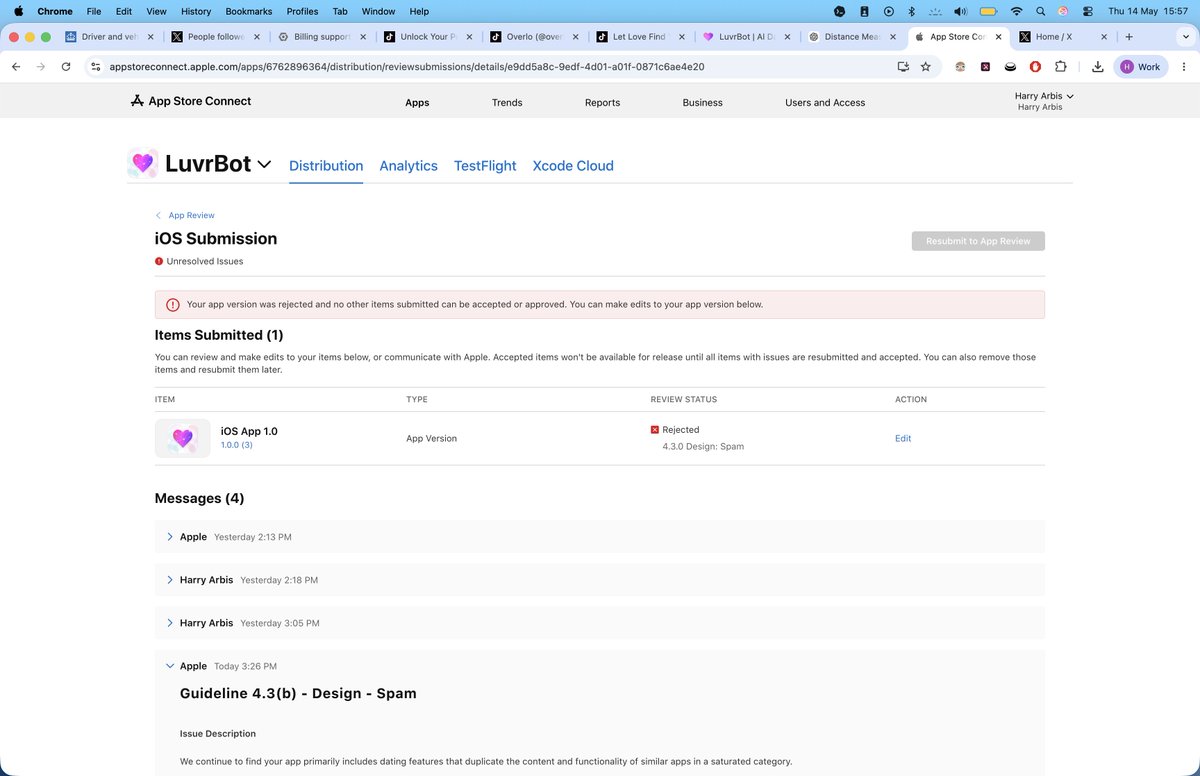The image size is (1200, 776).
Task: Click the volume icon in menu bar
Action: (961, 11)
